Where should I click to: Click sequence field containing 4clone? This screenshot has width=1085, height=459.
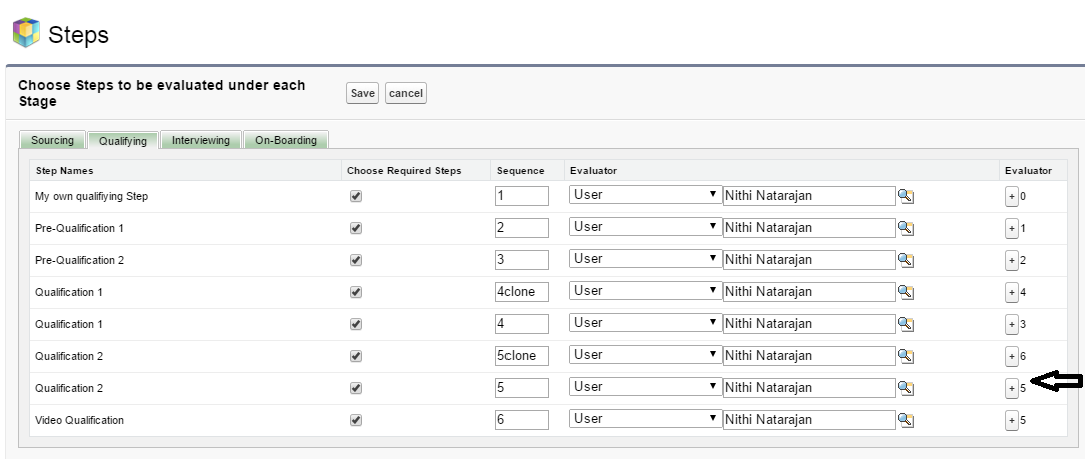tap(521, 292)
